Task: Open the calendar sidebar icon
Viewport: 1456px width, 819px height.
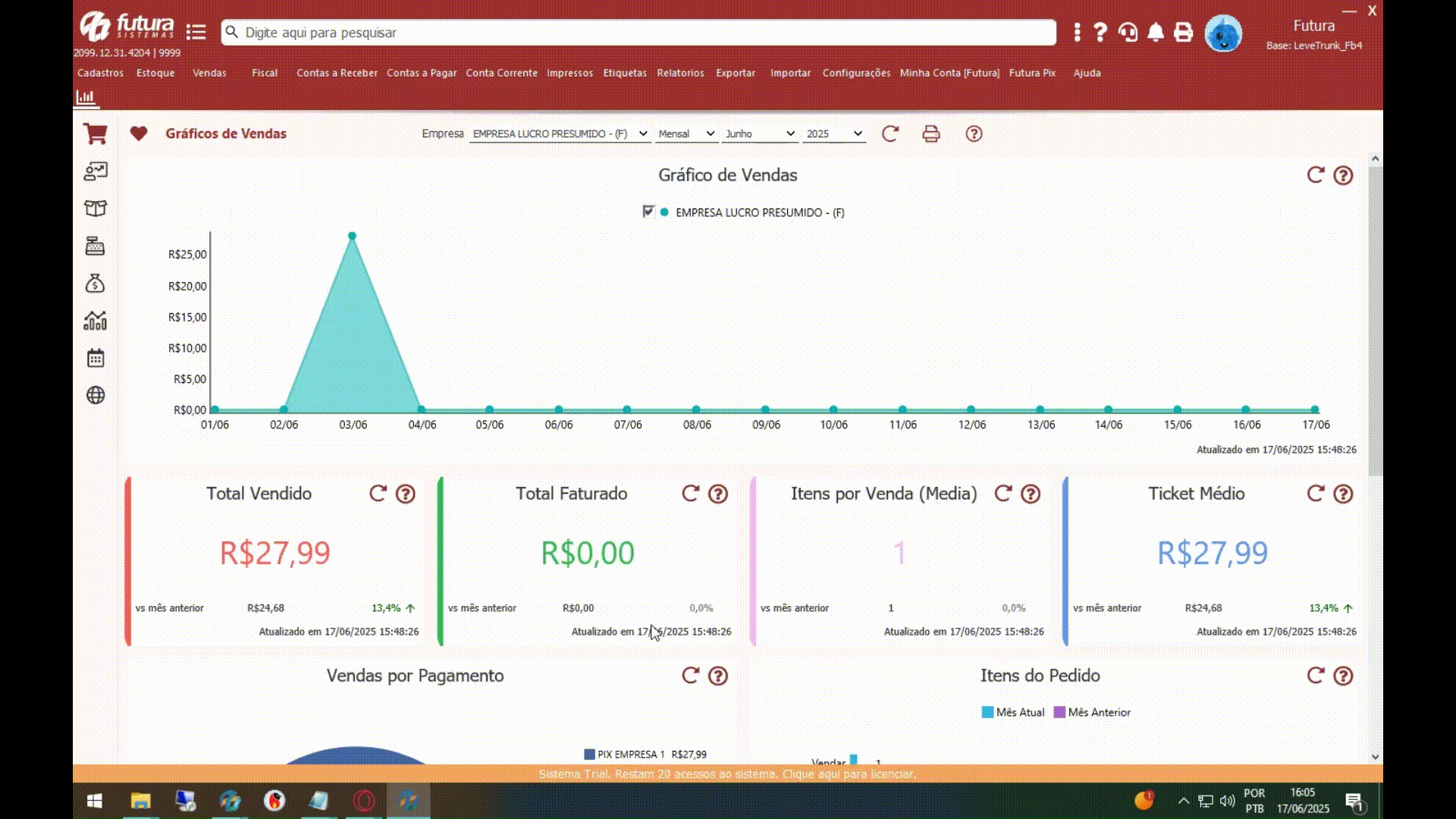Action: [95, 358]
